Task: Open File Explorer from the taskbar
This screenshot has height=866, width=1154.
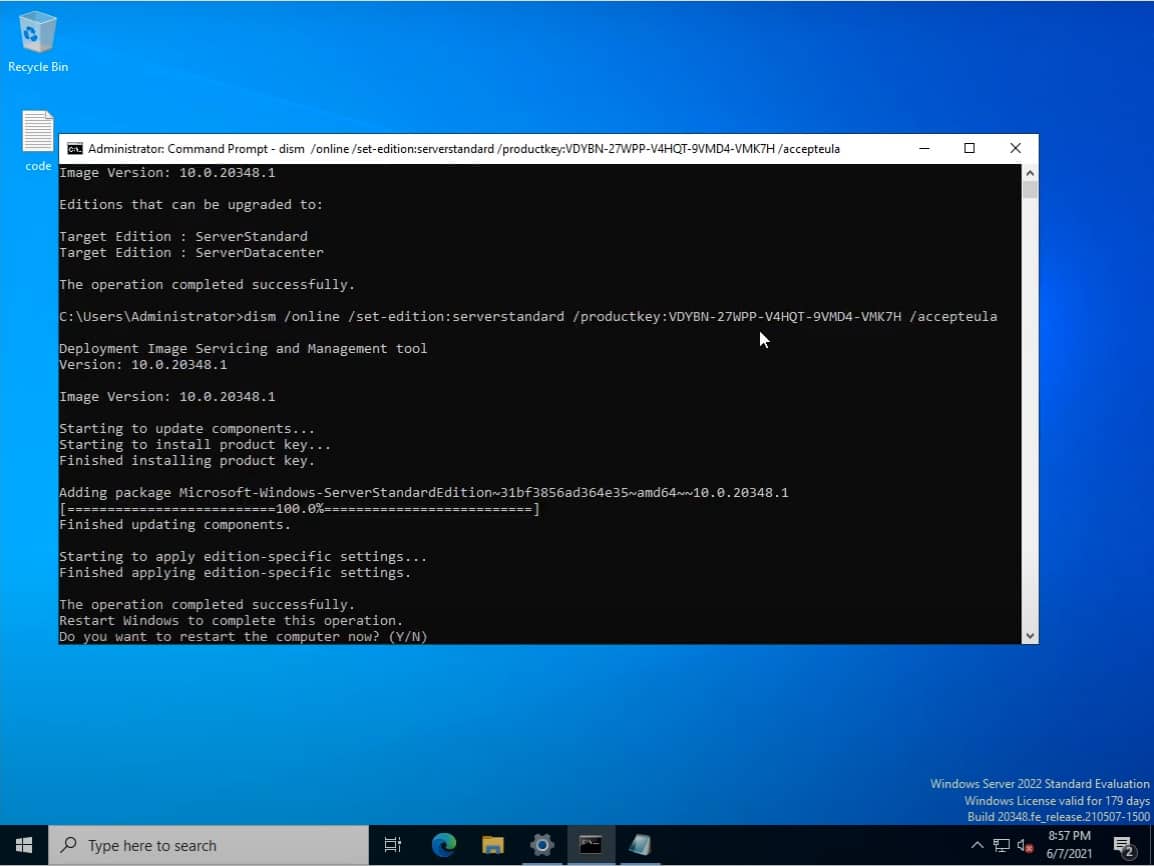Action: (492, 845)
